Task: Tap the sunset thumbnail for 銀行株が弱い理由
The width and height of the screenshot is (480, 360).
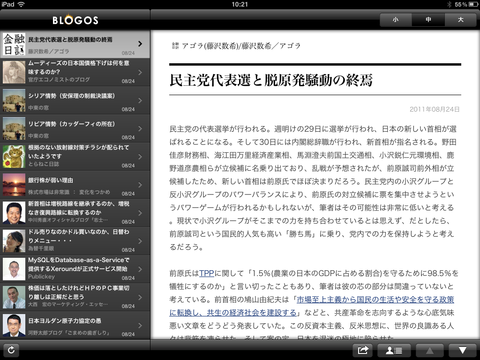Action: tap(14, 185)
